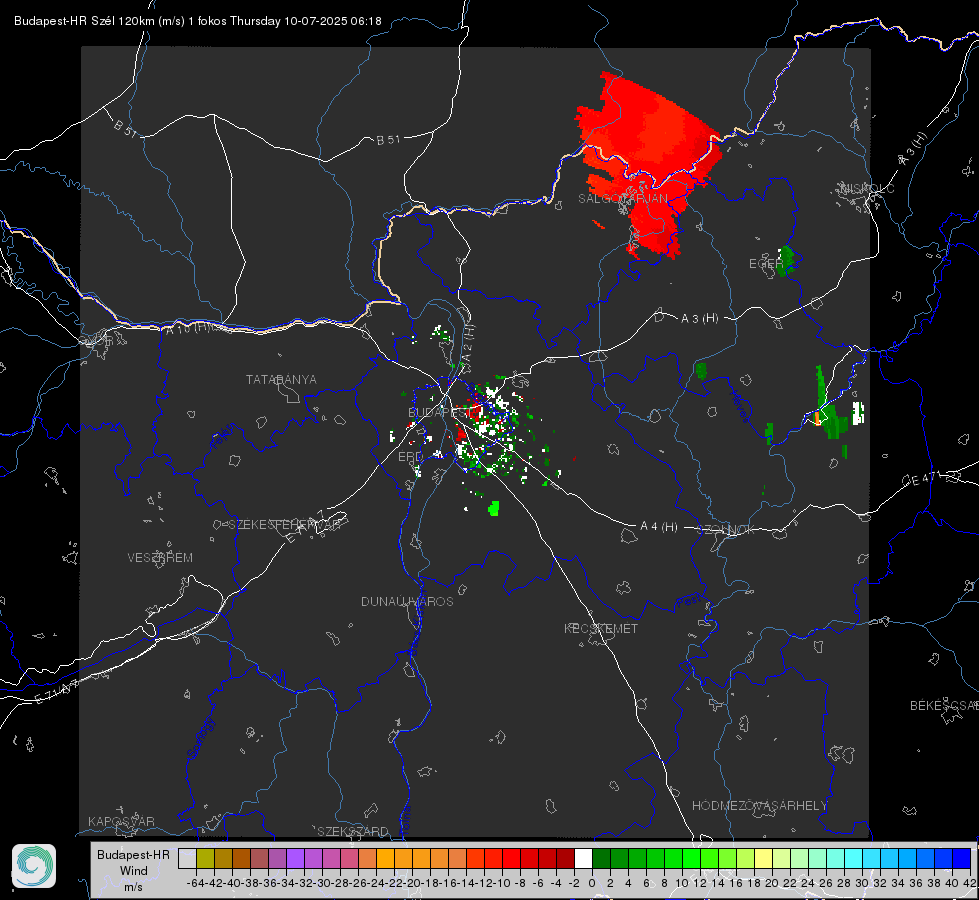Select the cyan swatch between 28 and 30
979x900 pixels.
click(x=854, y=858)
